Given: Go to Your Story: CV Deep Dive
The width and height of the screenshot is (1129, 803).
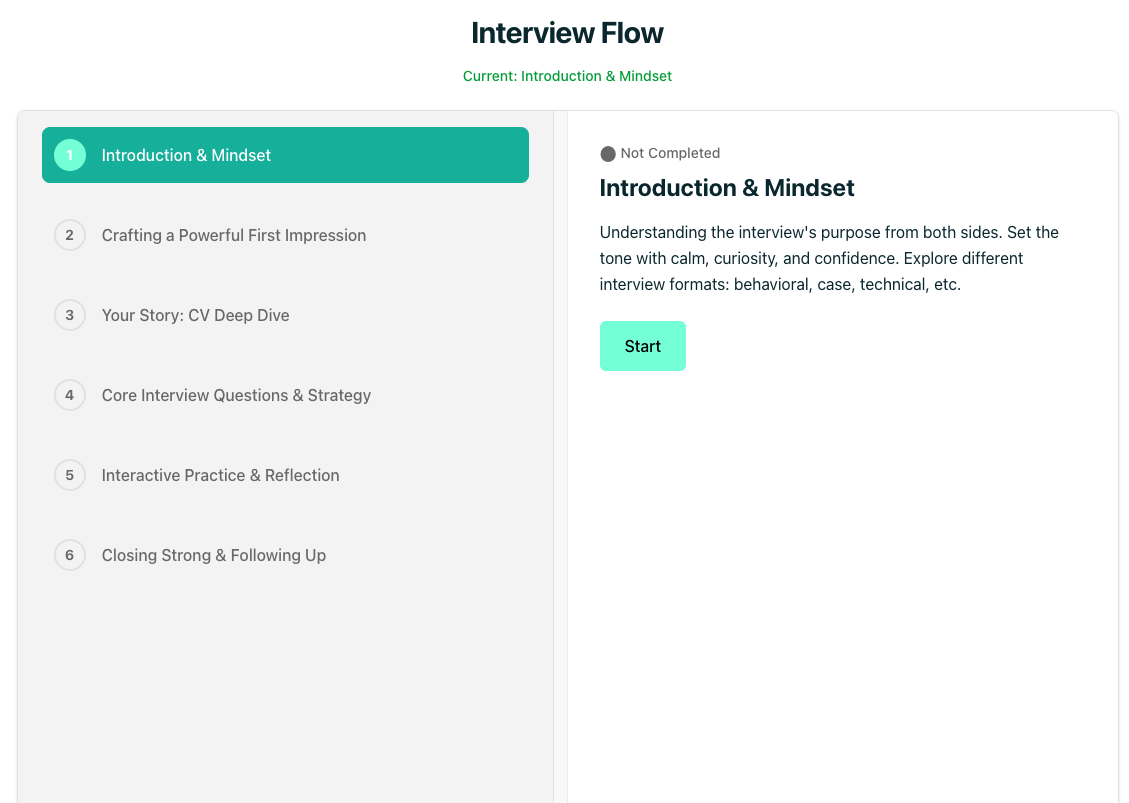Looking at the screenshot, I should pos(196,315).
